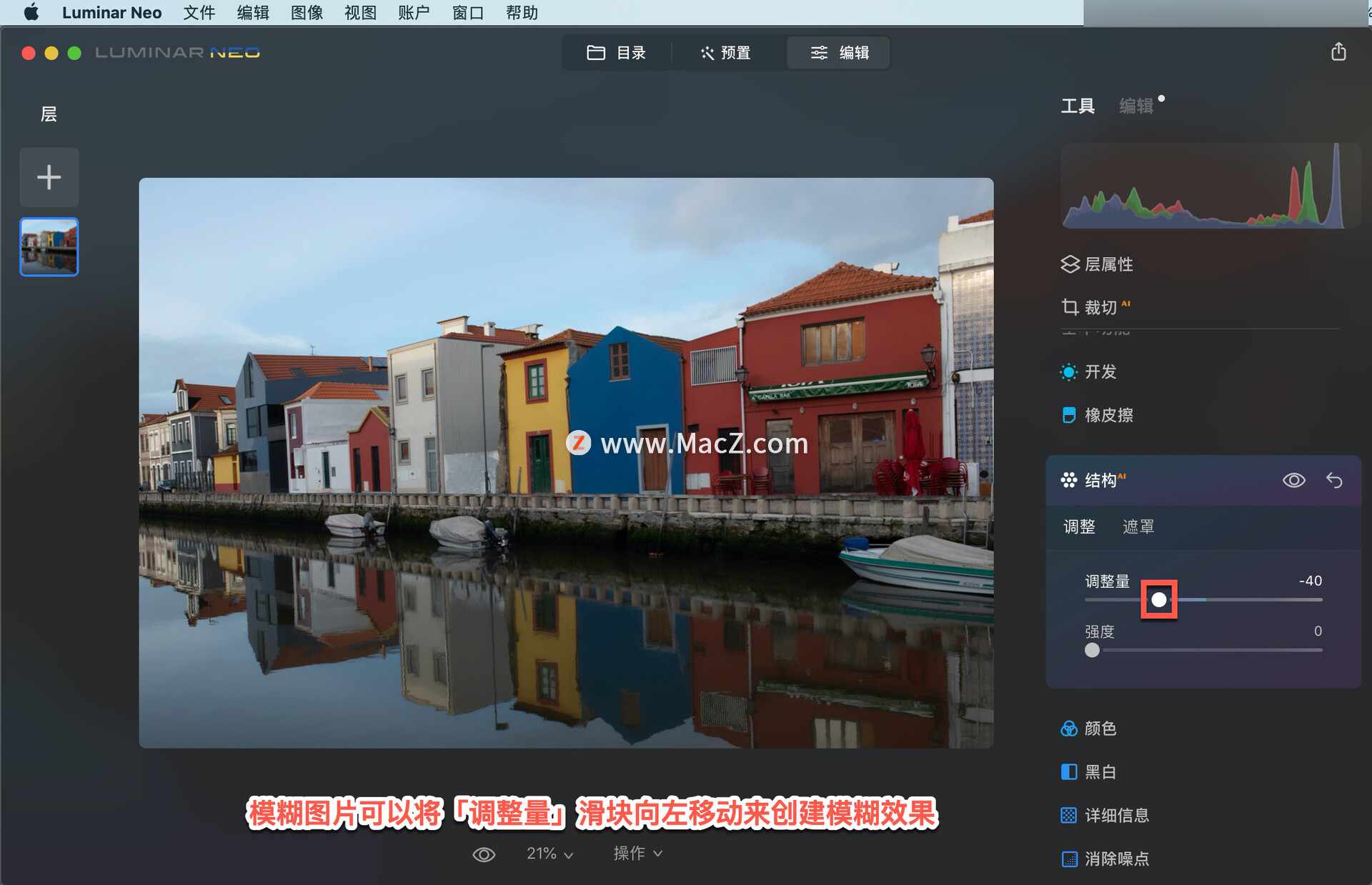Switch to the 遮罩 masking sub-tab

click(x=1138, y=527)
